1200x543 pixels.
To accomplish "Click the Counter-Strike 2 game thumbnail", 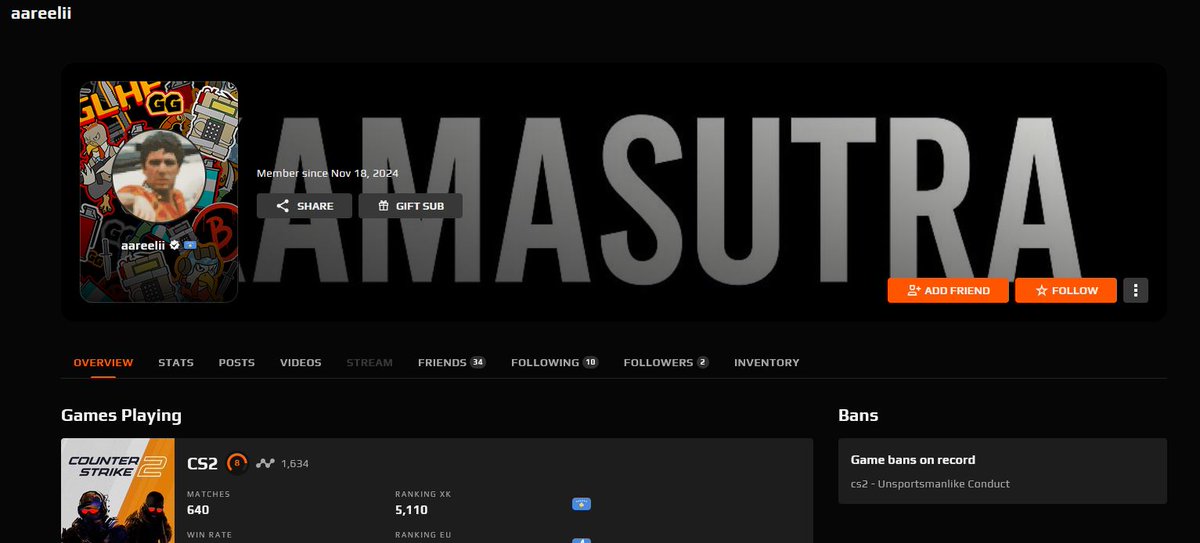I will pyautogui.click(x=118, y=491).
